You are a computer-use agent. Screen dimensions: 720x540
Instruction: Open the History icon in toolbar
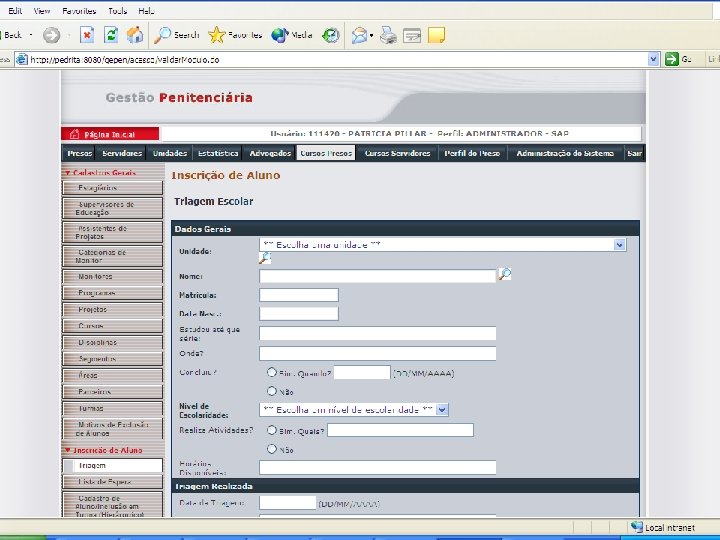[331, 35]
